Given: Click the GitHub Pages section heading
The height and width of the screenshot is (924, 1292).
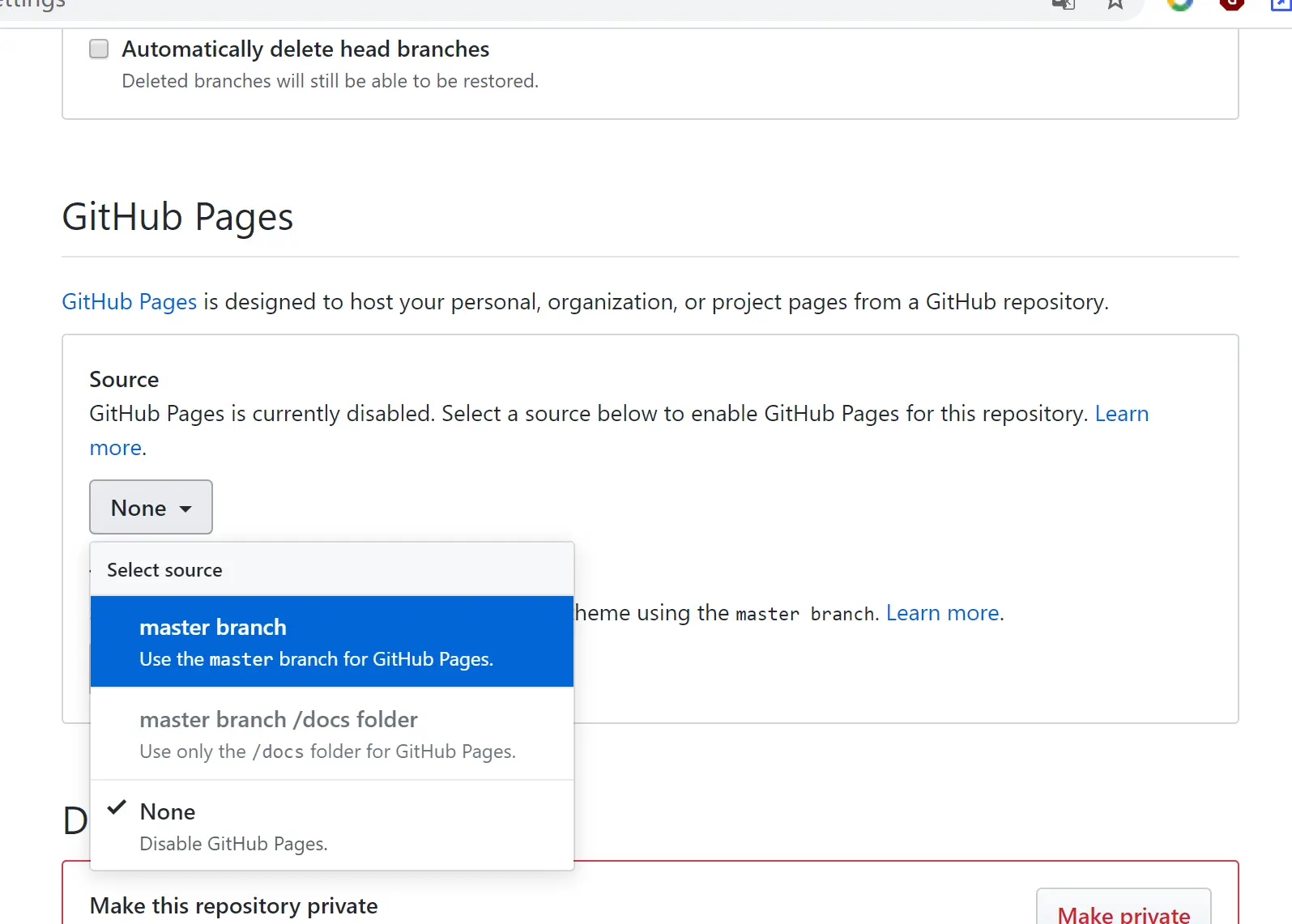Looking at the screenshot, I should pyautogui.click(x=177, y=217).
